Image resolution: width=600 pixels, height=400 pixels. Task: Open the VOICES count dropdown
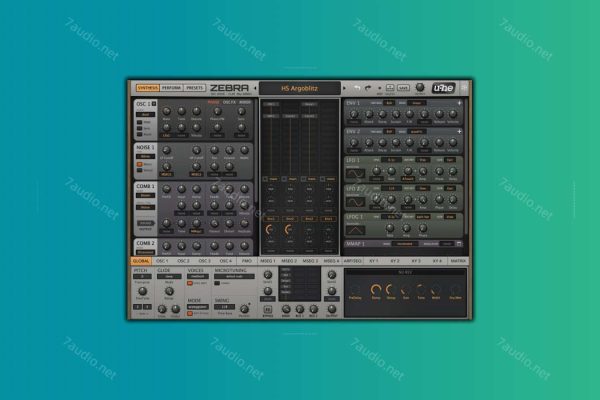tap(198, 276)
